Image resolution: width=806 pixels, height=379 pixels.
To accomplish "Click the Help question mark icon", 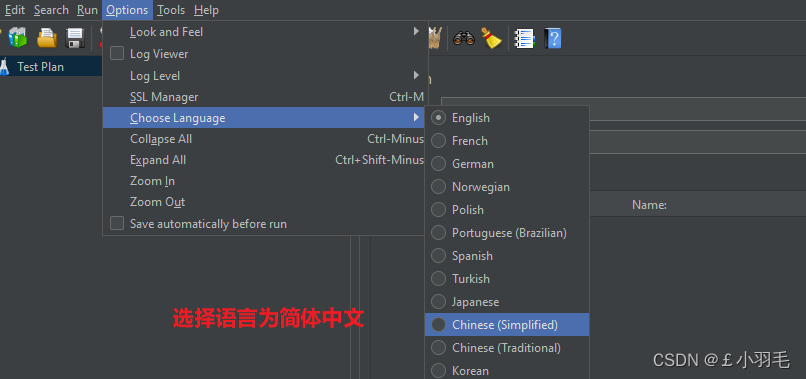I will pyautogui.click(x=553, y=39).
